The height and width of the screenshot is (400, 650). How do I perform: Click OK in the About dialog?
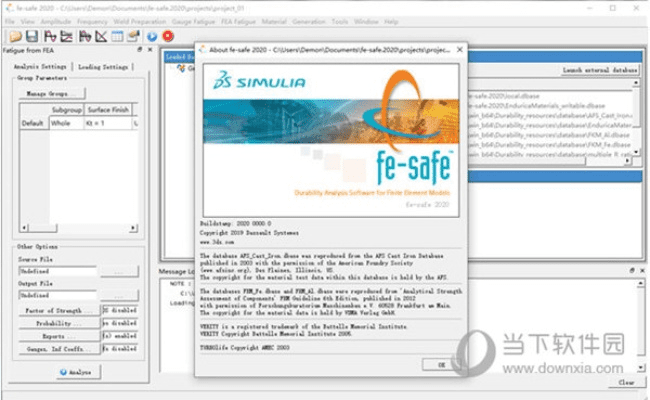pos(441,365)
